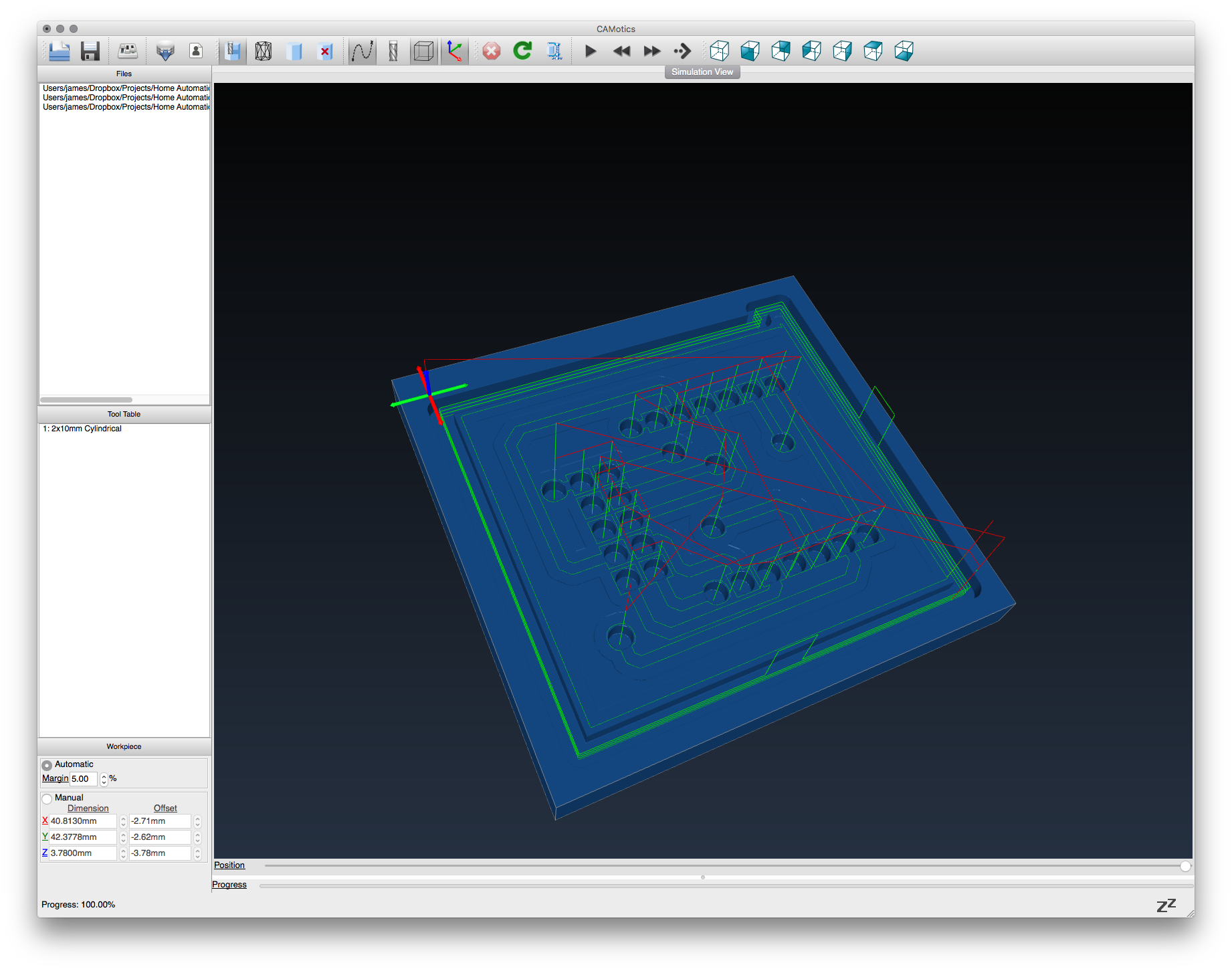Toggle the tool path curve display icon

363,51
